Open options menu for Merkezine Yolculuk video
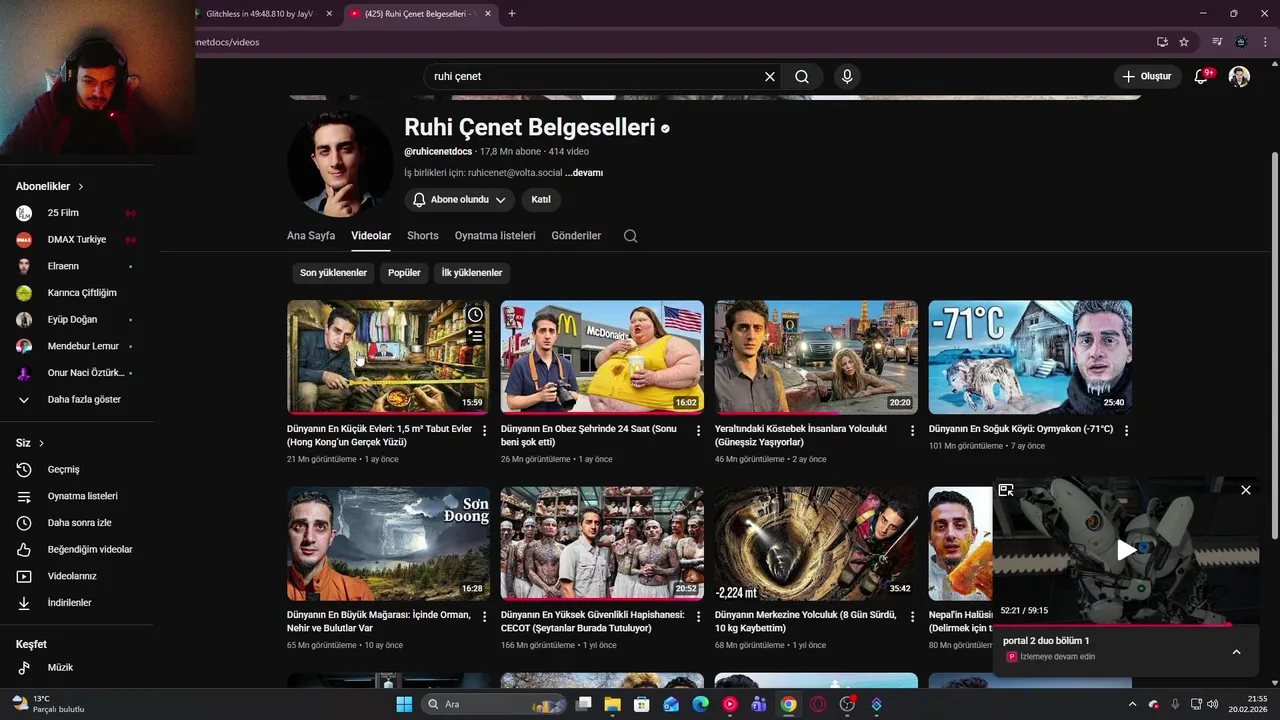This screenshot has width=1280, height=720. [x=912, y=617]
